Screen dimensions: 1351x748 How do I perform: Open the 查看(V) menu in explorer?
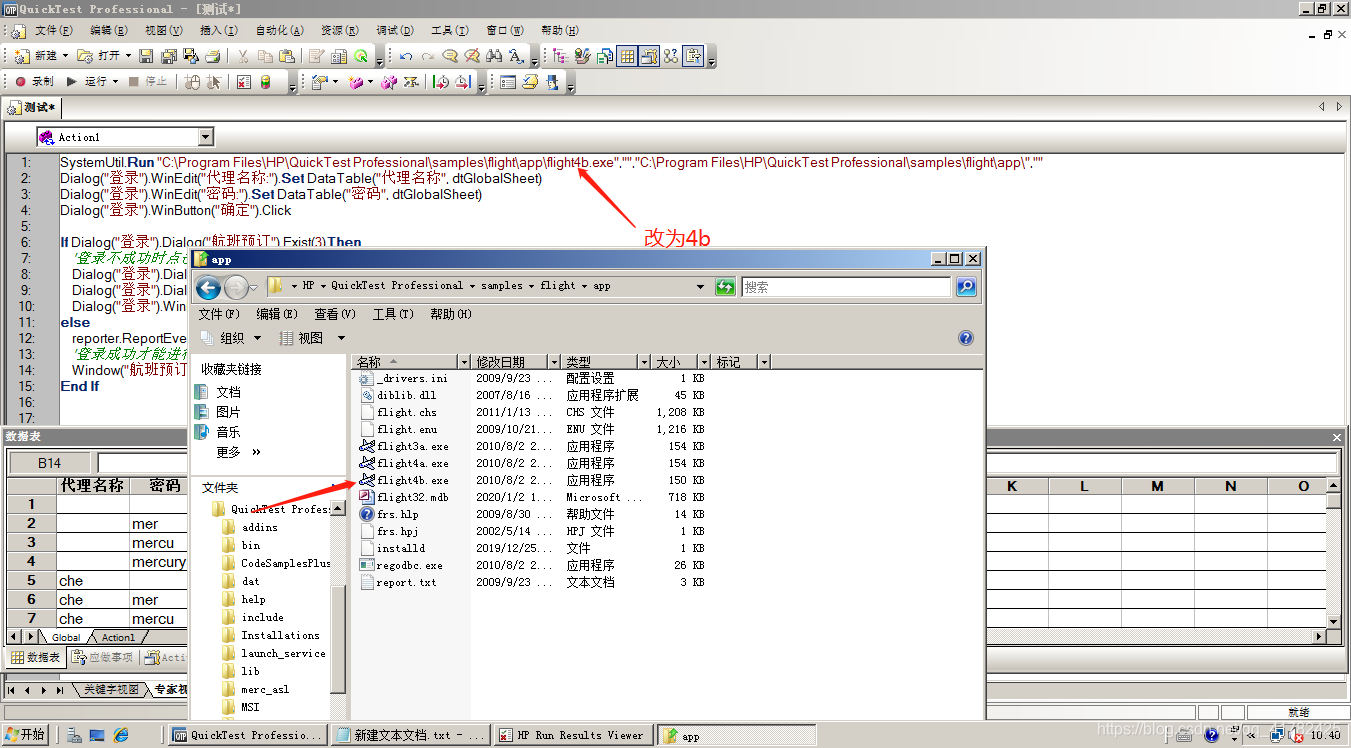click(333, 314)
